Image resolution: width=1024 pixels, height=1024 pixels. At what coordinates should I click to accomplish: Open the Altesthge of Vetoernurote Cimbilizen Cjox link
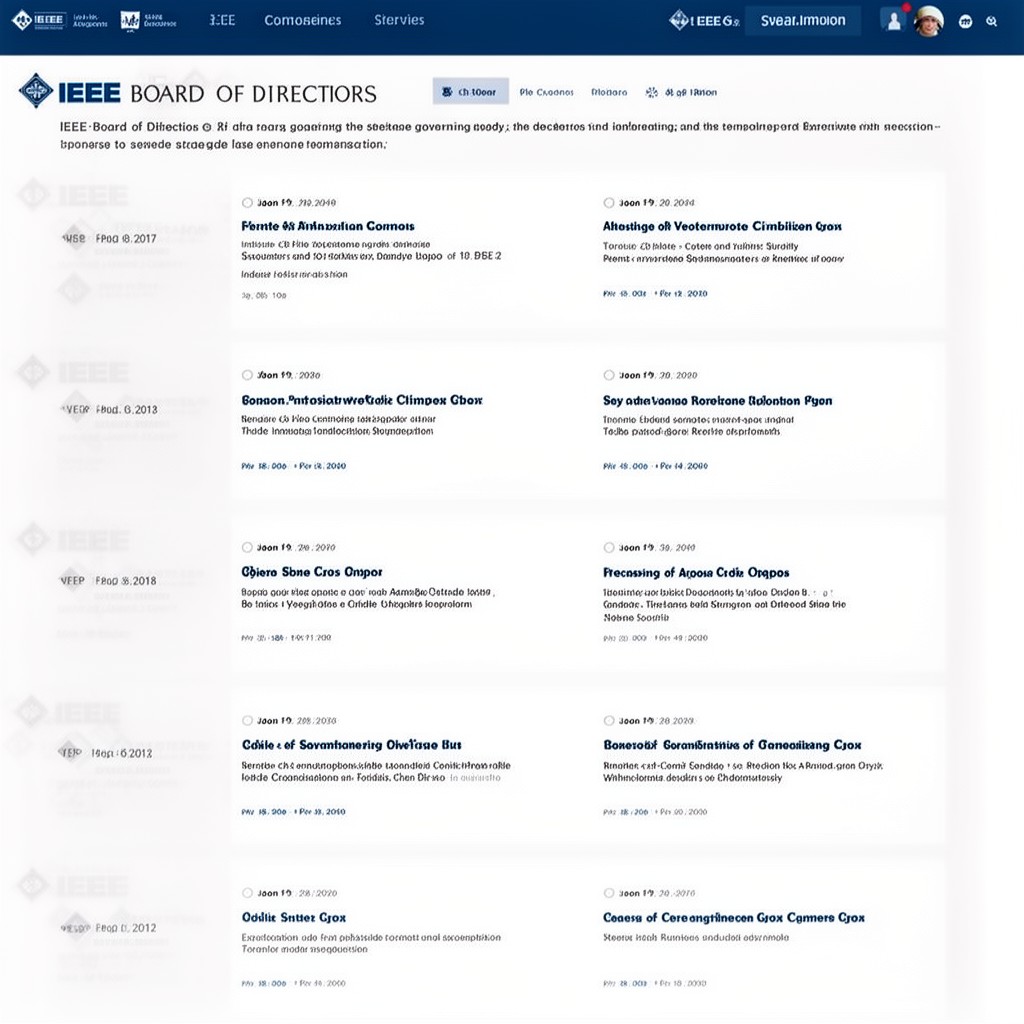(x=722, y=226)
